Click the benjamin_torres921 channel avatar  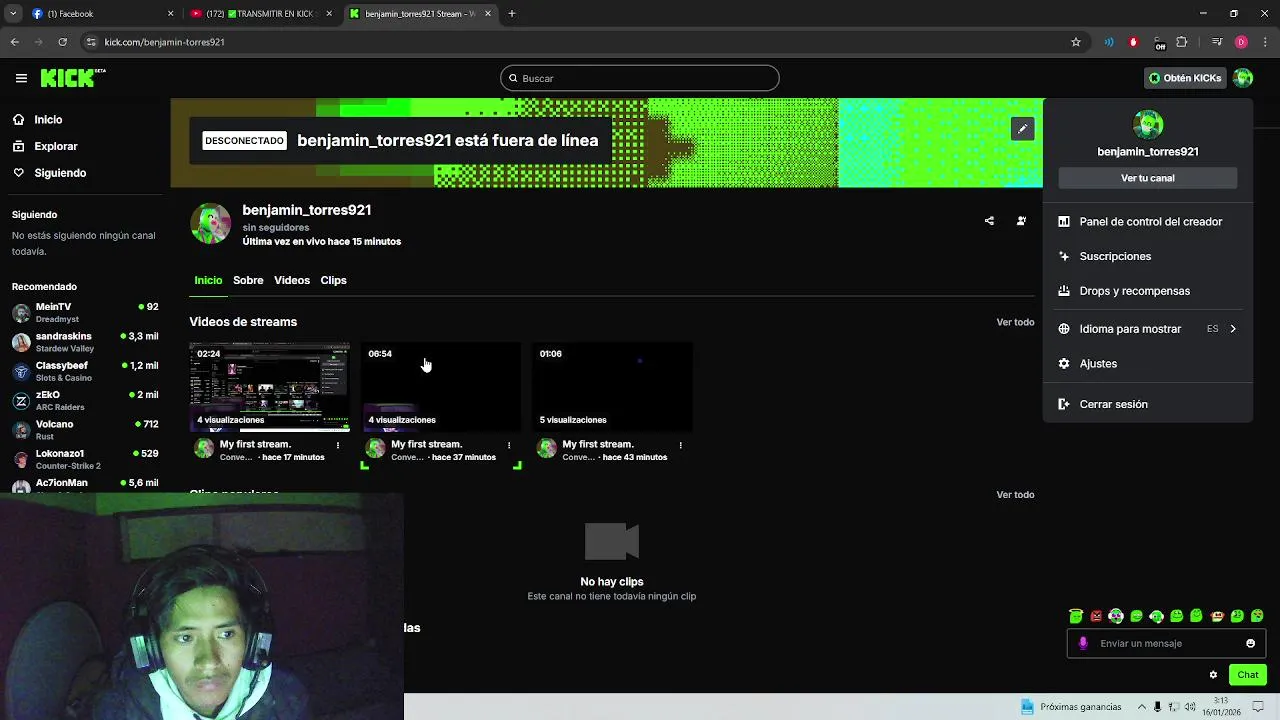(x=210, y=224)
